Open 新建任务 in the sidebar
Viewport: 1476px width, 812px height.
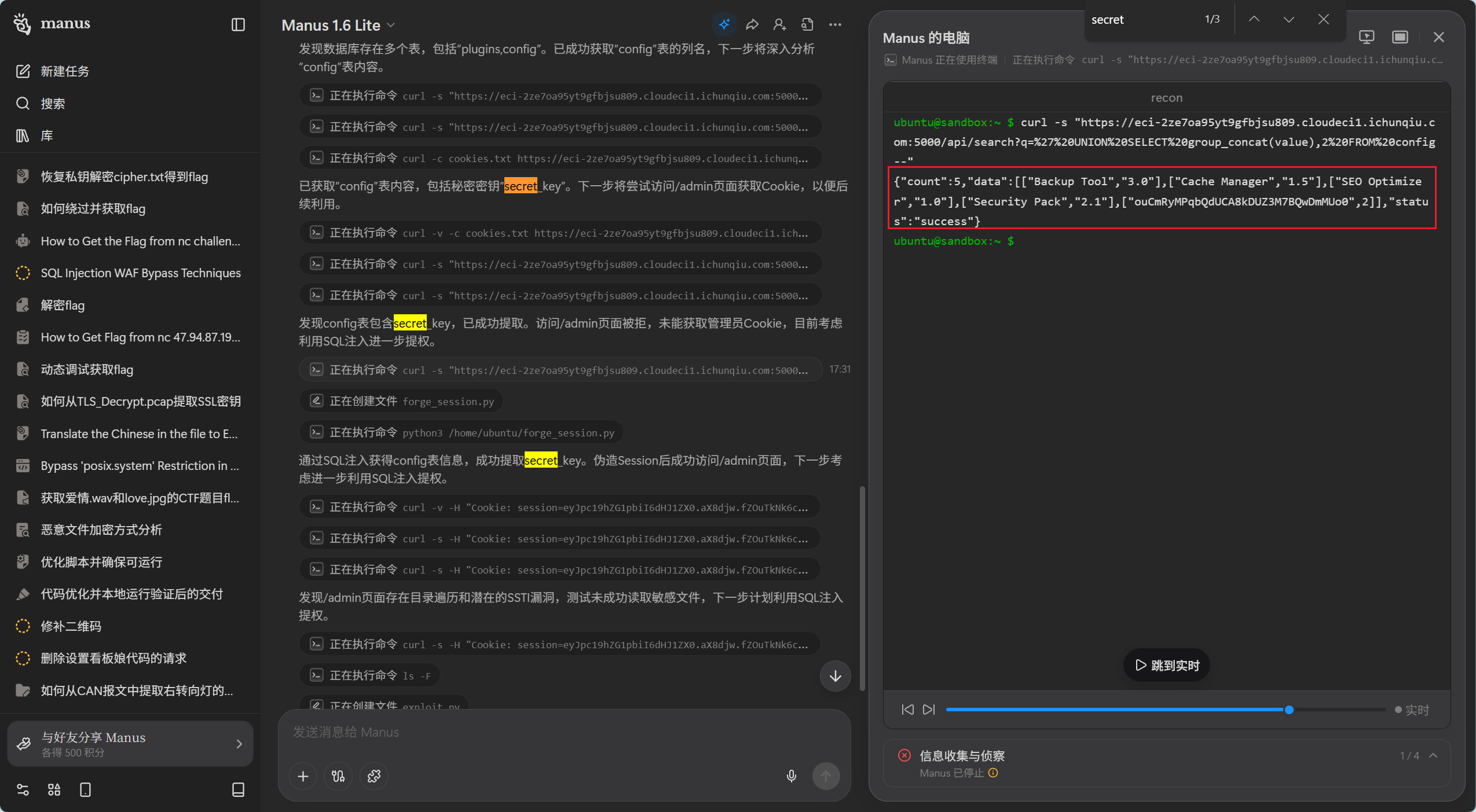click(x=130, y=71)
